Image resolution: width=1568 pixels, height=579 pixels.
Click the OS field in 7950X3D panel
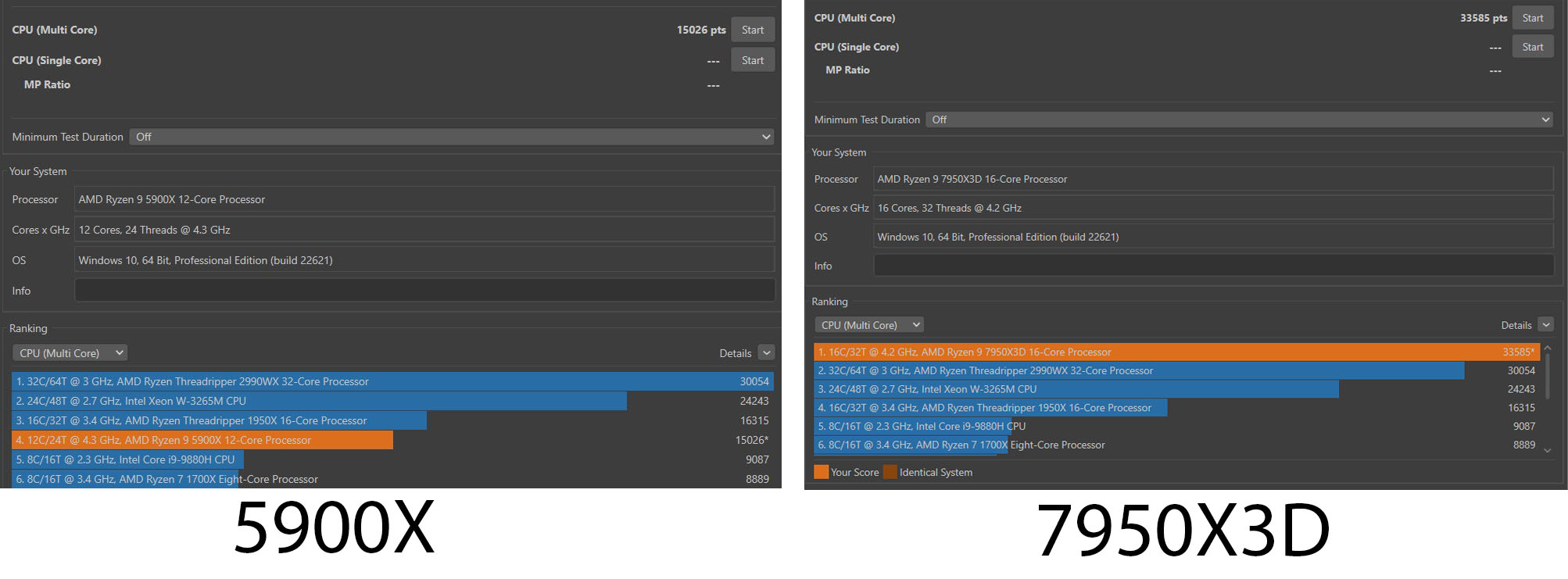[x=1213, y=237]
